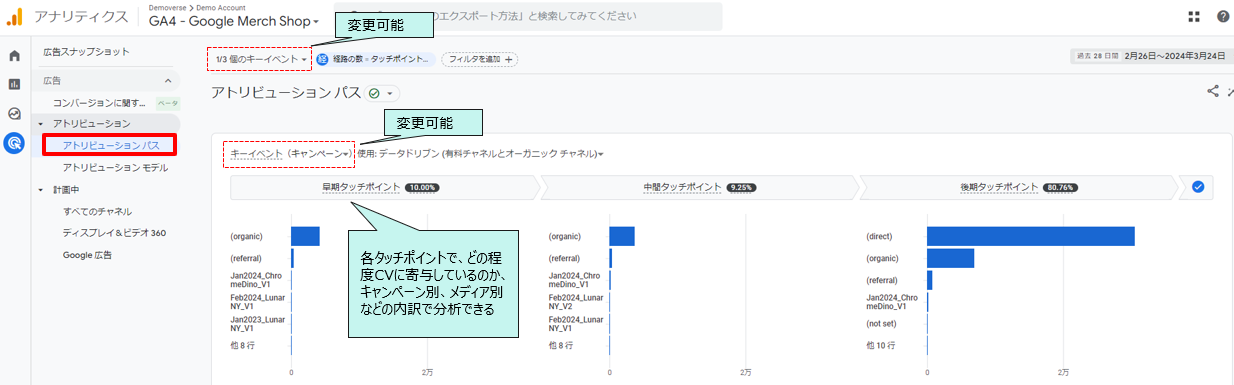
Task: Click the フィルタを追加 button
Action: (x=480, y=60)
